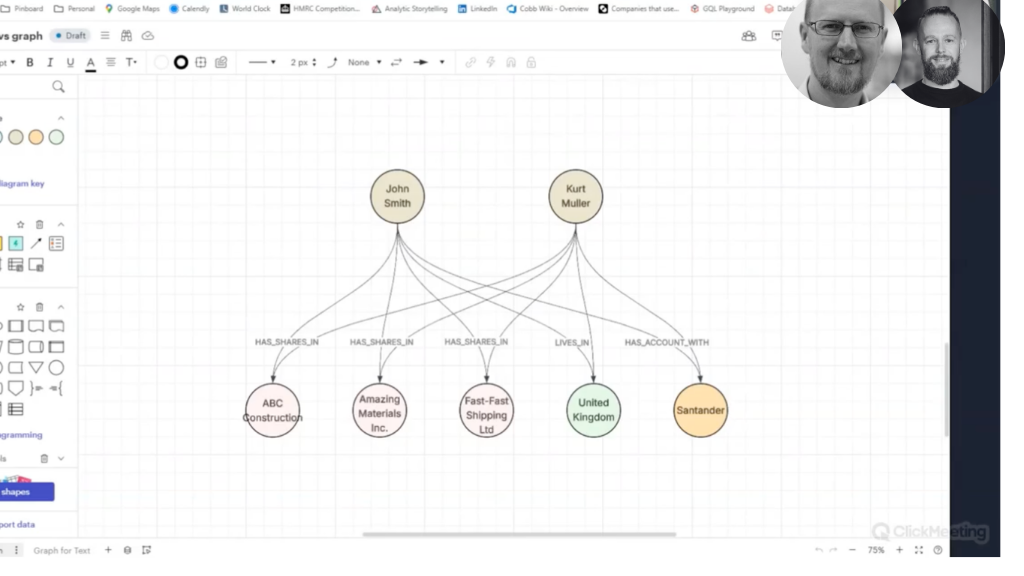Image resolution: width=1024 pixels, height=576 pixels.
Task: Open the hamburger menu beside Draft
Action: pos(105,35)
